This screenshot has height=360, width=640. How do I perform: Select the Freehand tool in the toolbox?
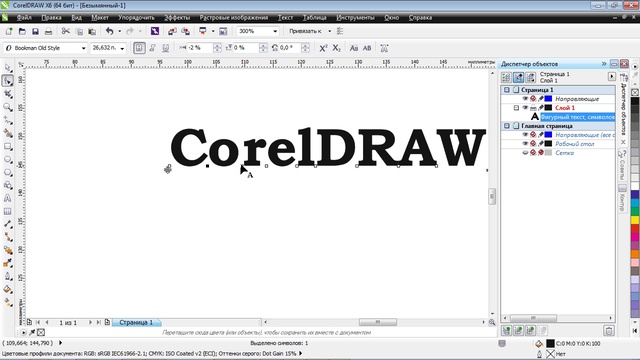7,120
